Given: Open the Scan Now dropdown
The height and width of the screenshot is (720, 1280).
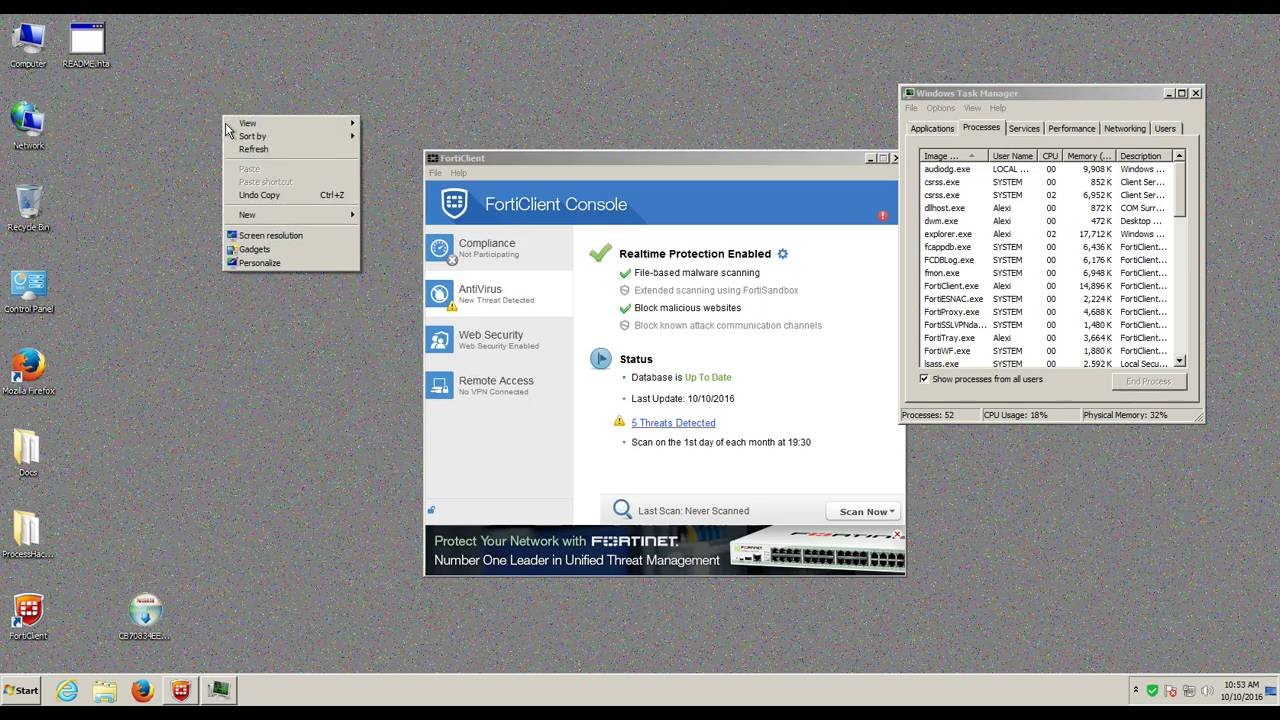Looking at the screenshot, I should tap(863, 511).
